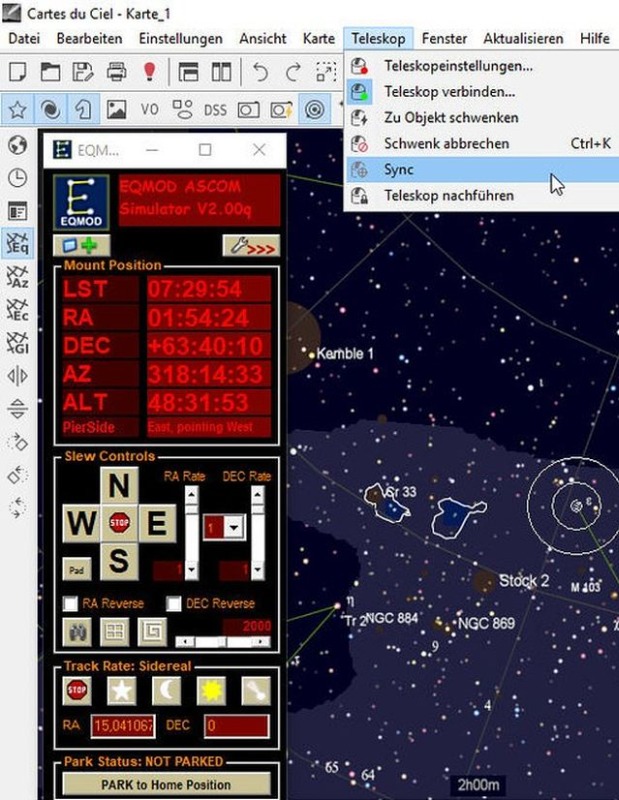Click RA Rate slider up arrow
This screenshot has height=800, width=619.
click(x=191, y=494)
